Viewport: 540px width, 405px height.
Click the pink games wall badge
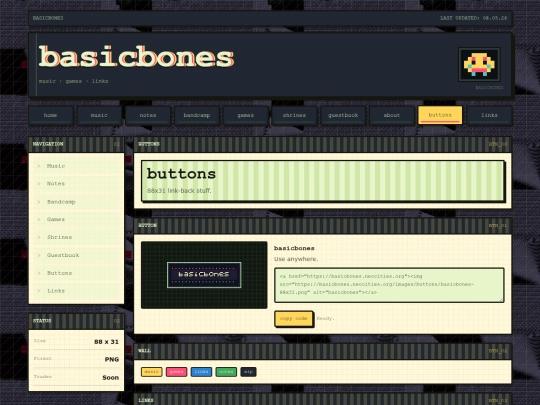point(176,372)
